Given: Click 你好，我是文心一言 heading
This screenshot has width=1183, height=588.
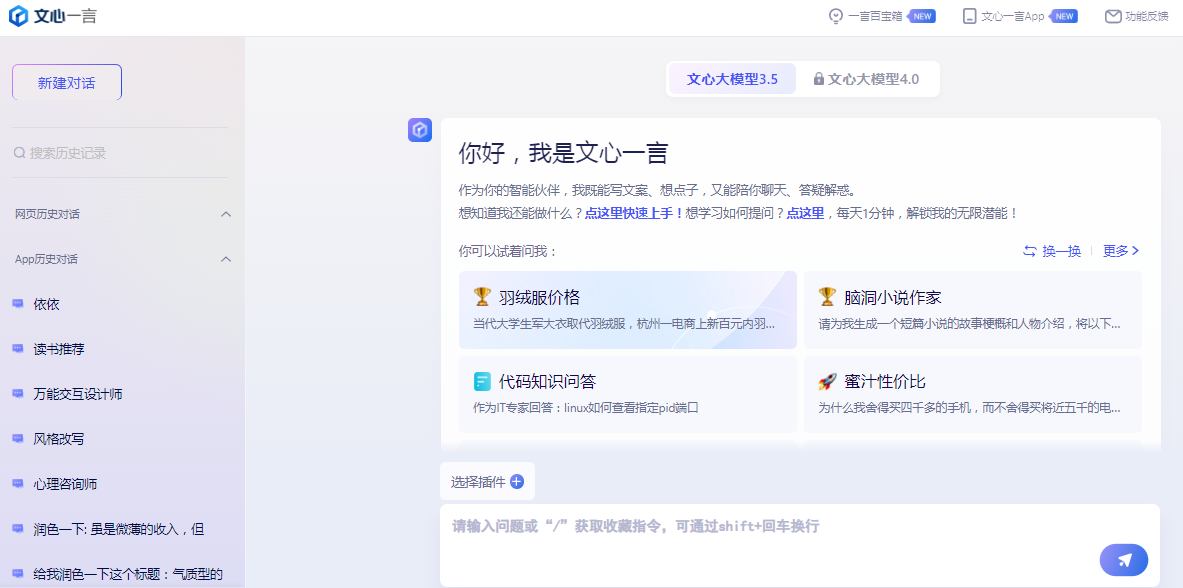Looking at the screenshot, I should [x=563, y=153].
